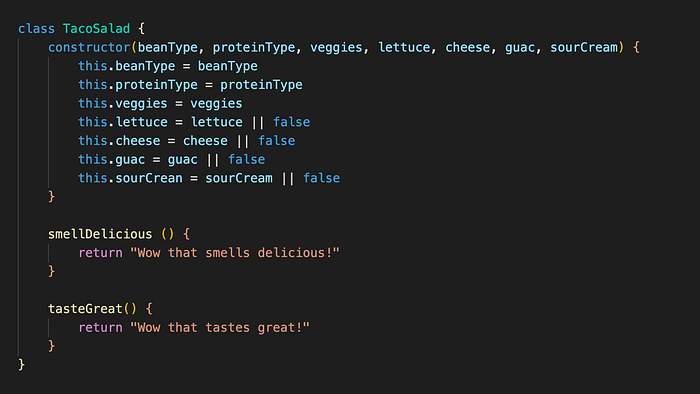Viewport: 700px width, 394px height.
Task: Click the TacoSalad class name
Action: 96,29
